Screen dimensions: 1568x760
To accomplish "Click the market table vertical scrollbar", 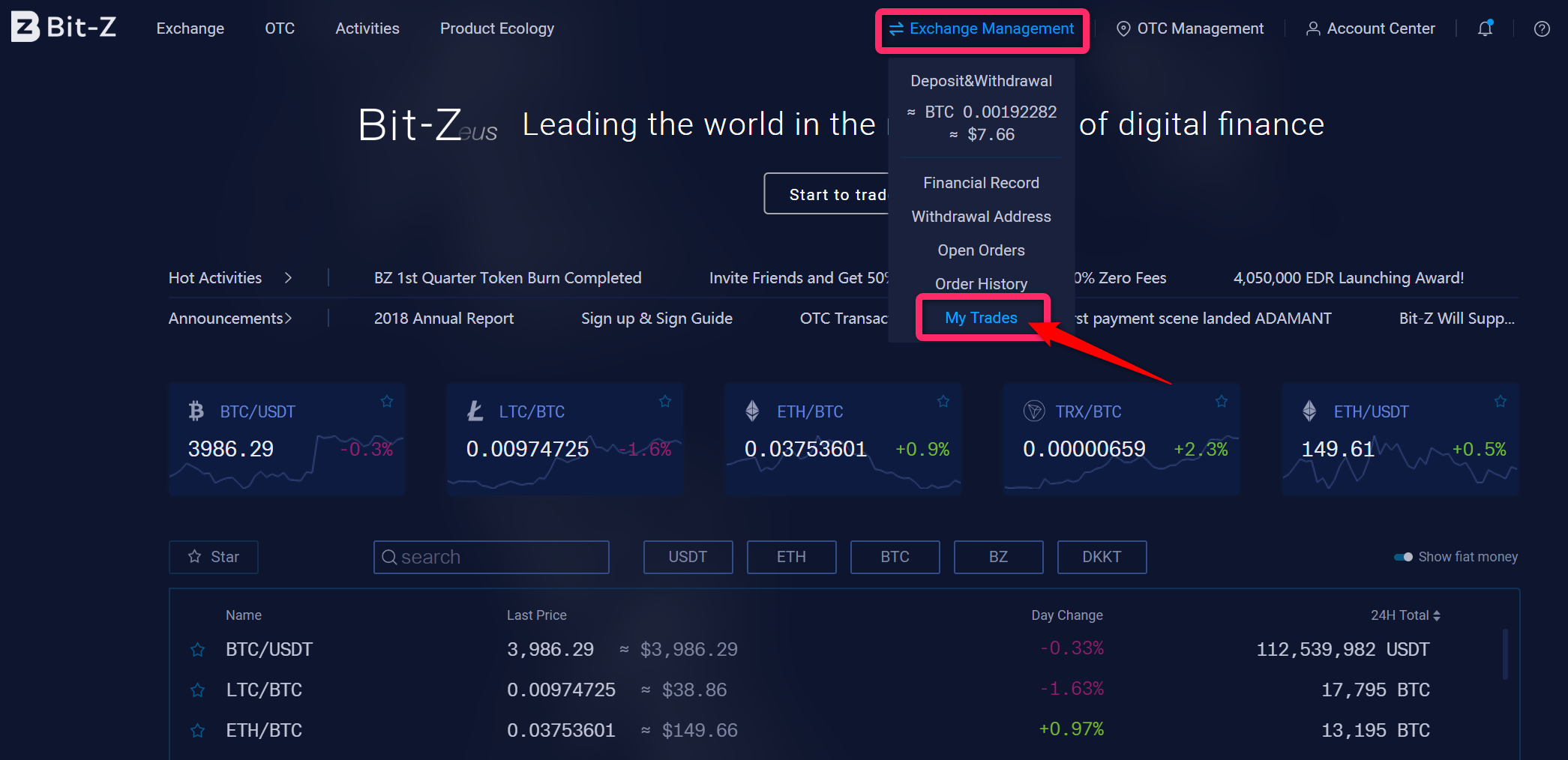I will pyautogui.click(x=1505, y=654).
